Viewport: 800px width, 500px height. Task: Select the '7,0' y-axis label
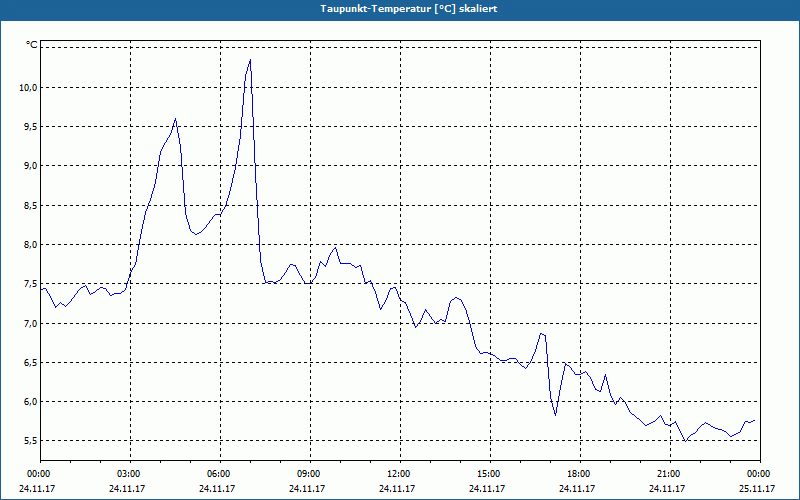coord(31,323)
